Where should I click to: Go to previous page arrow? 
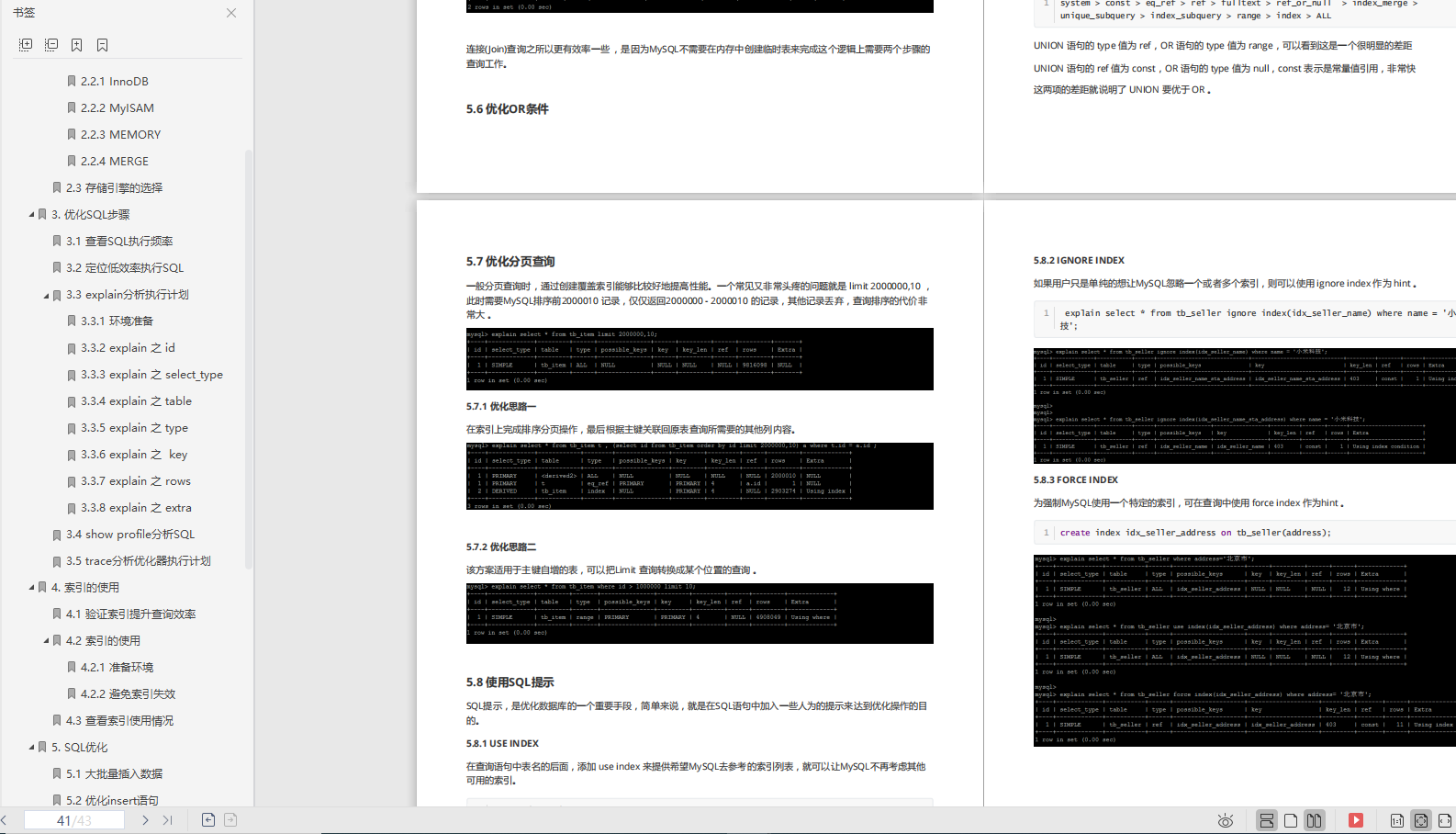point(5,820)
